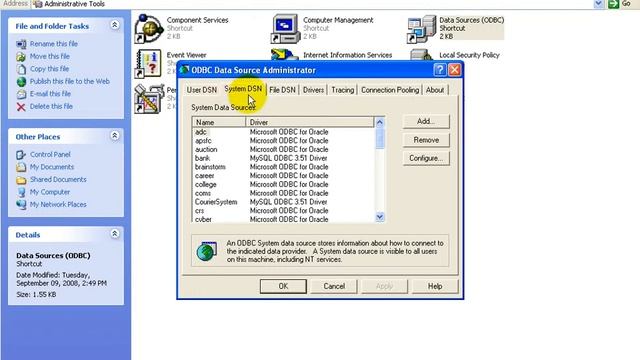Select the CourierSystem data source row
Image resolution: width=640 pixels, height=360 pixels.
point(283,202)
